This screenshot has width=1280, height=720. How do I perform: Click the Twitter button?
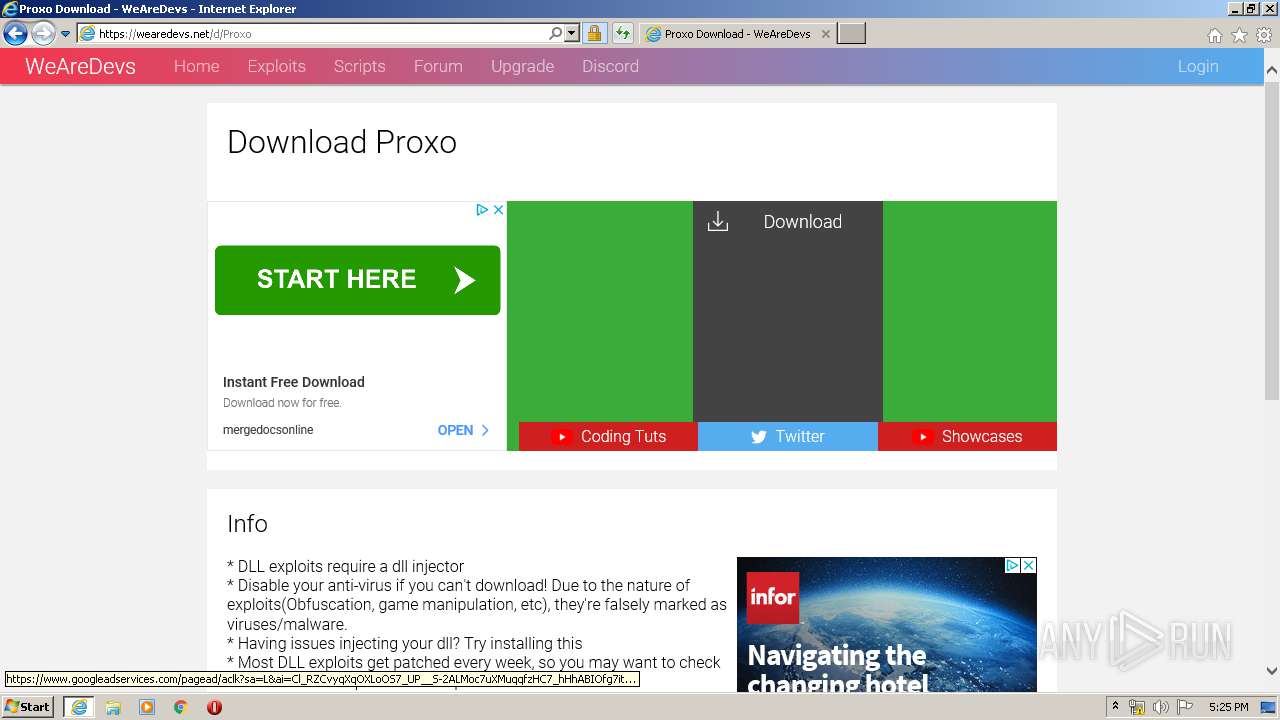[788, 436]
